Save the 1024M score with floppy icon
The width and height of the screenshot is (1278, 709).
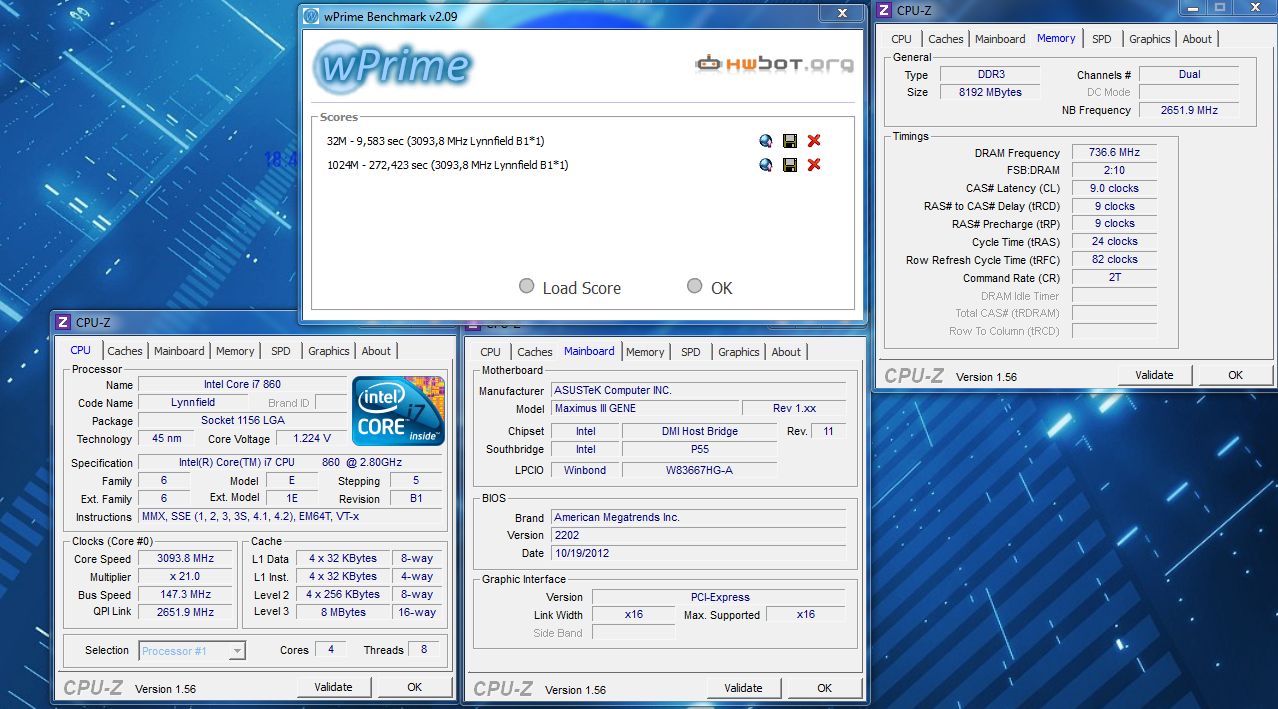[790, 165]
